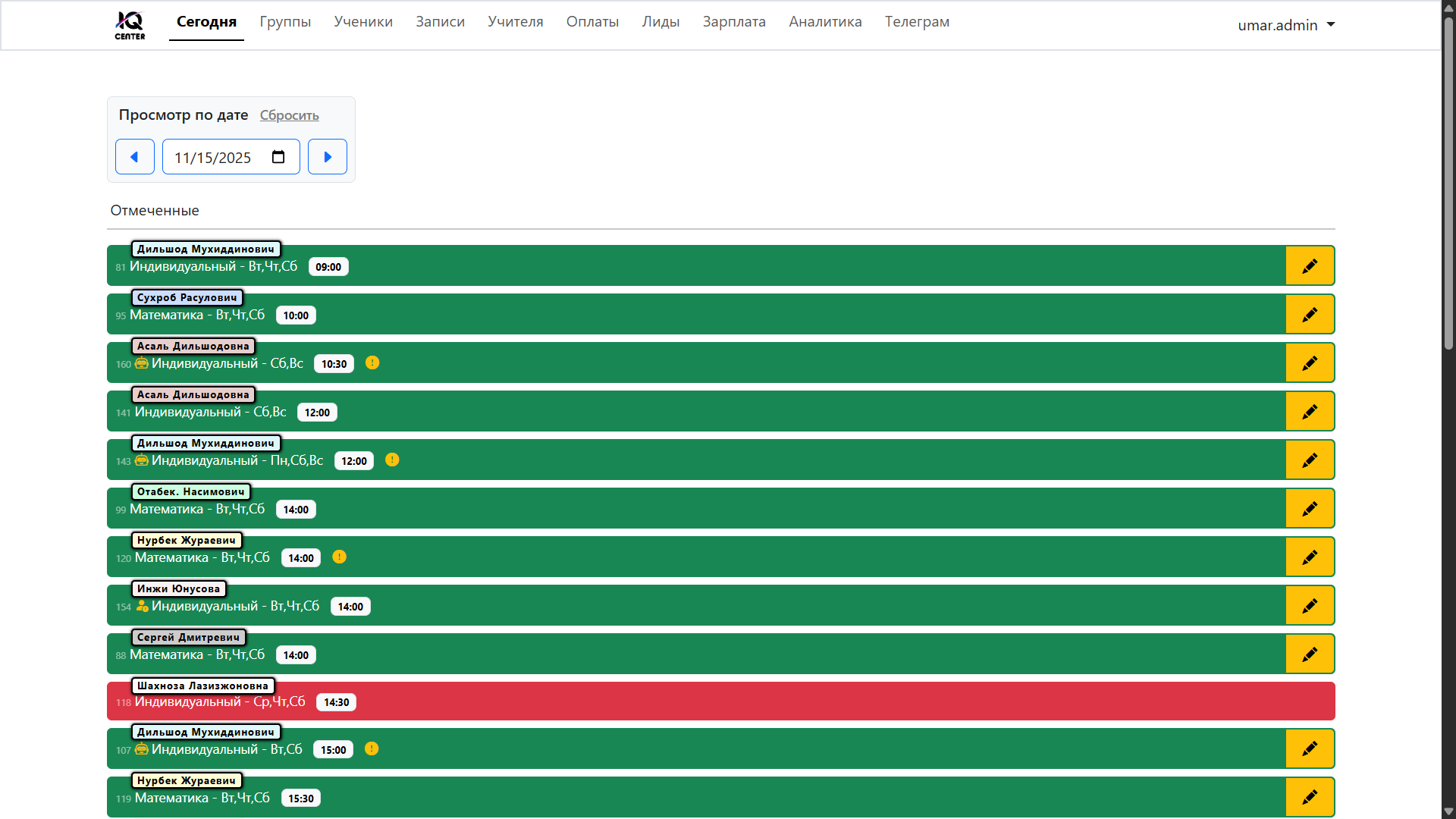Switch to Аналитика navigation tab
This screenshot has height=819, width=1456.
point(825,22)
